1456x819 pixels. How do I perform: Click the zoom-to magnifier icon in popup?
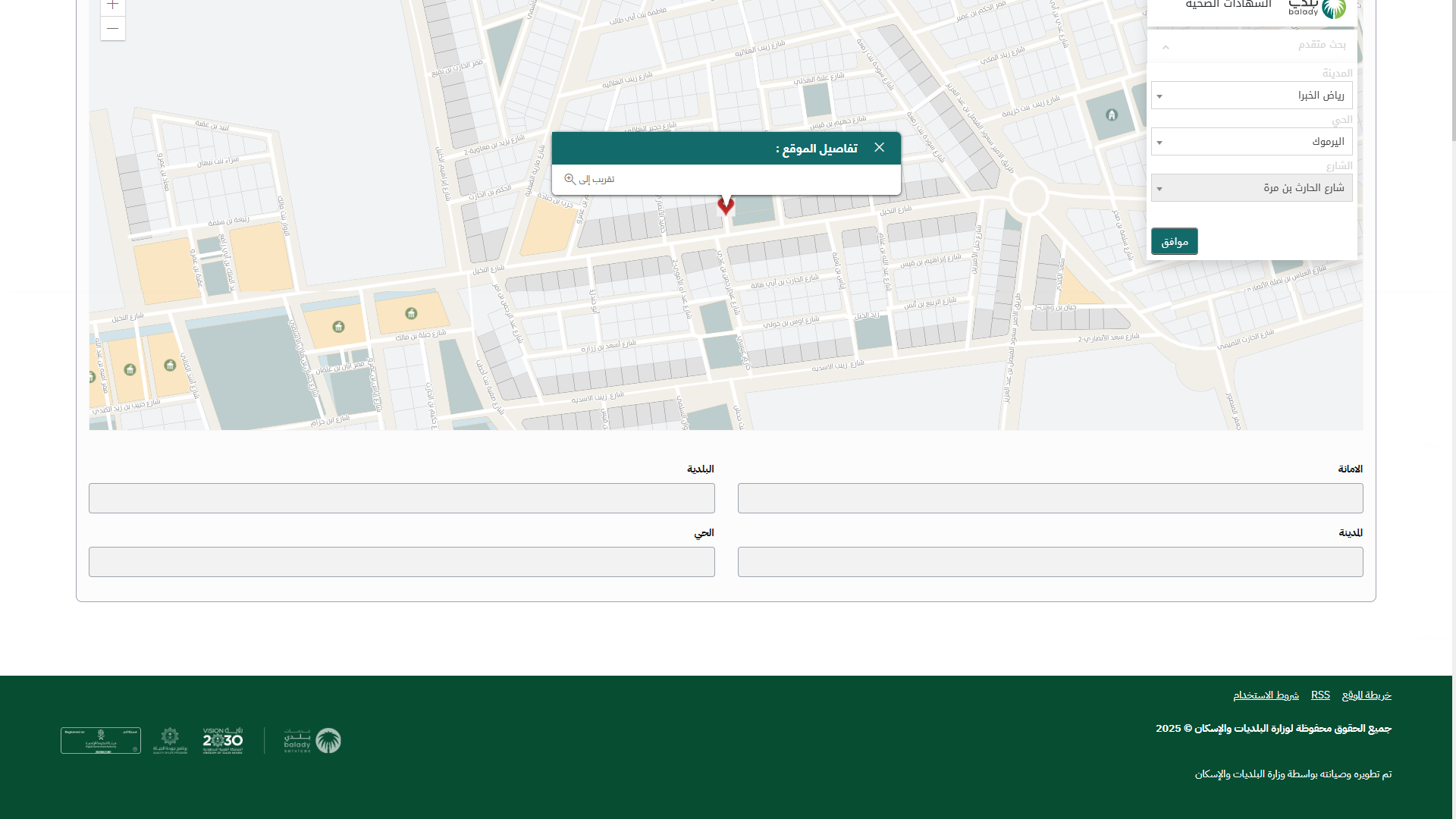tap(570, 179)
